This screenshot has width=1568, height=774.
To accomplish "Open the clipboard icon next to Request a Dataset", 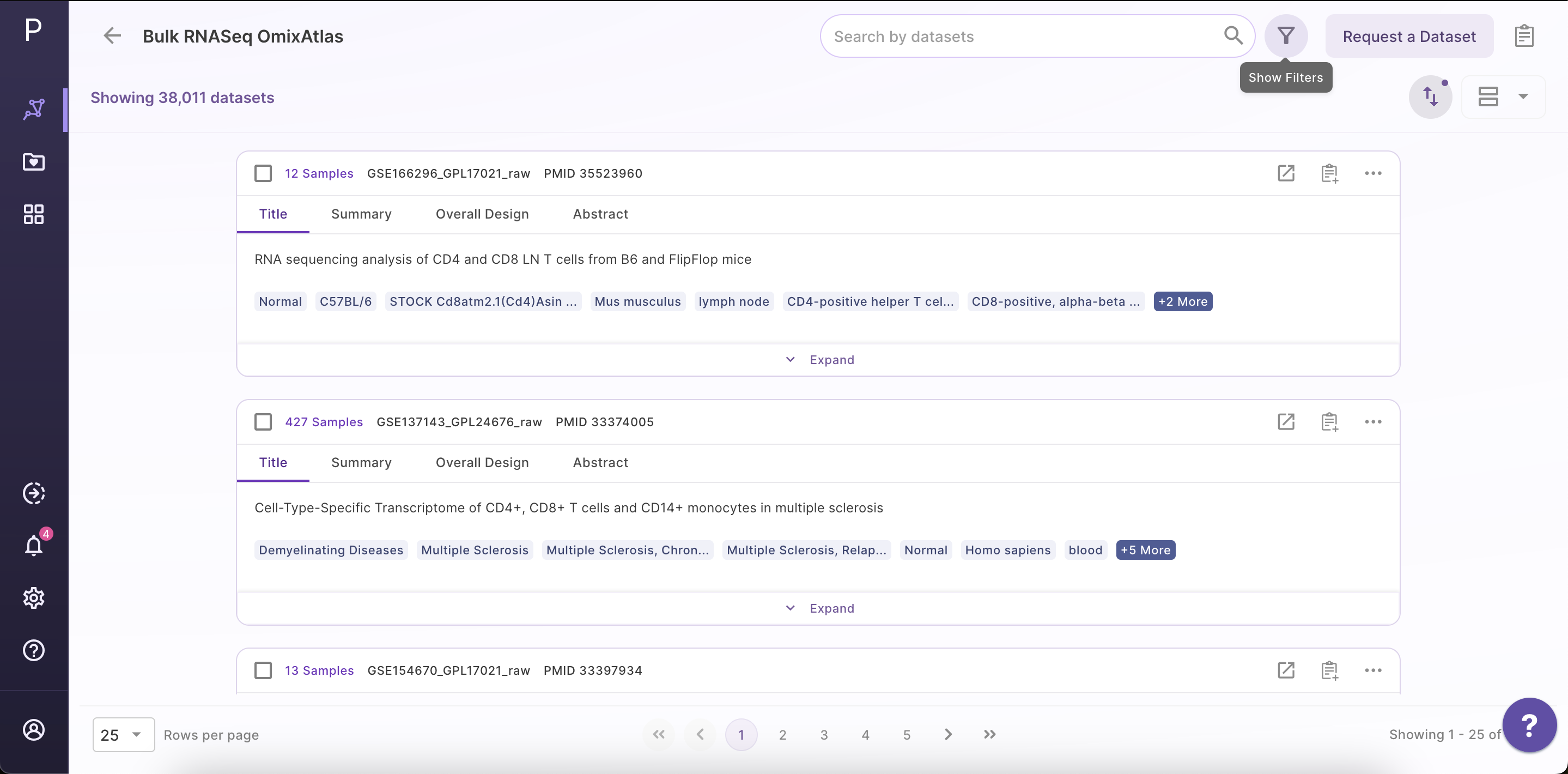I will 1523,36.
